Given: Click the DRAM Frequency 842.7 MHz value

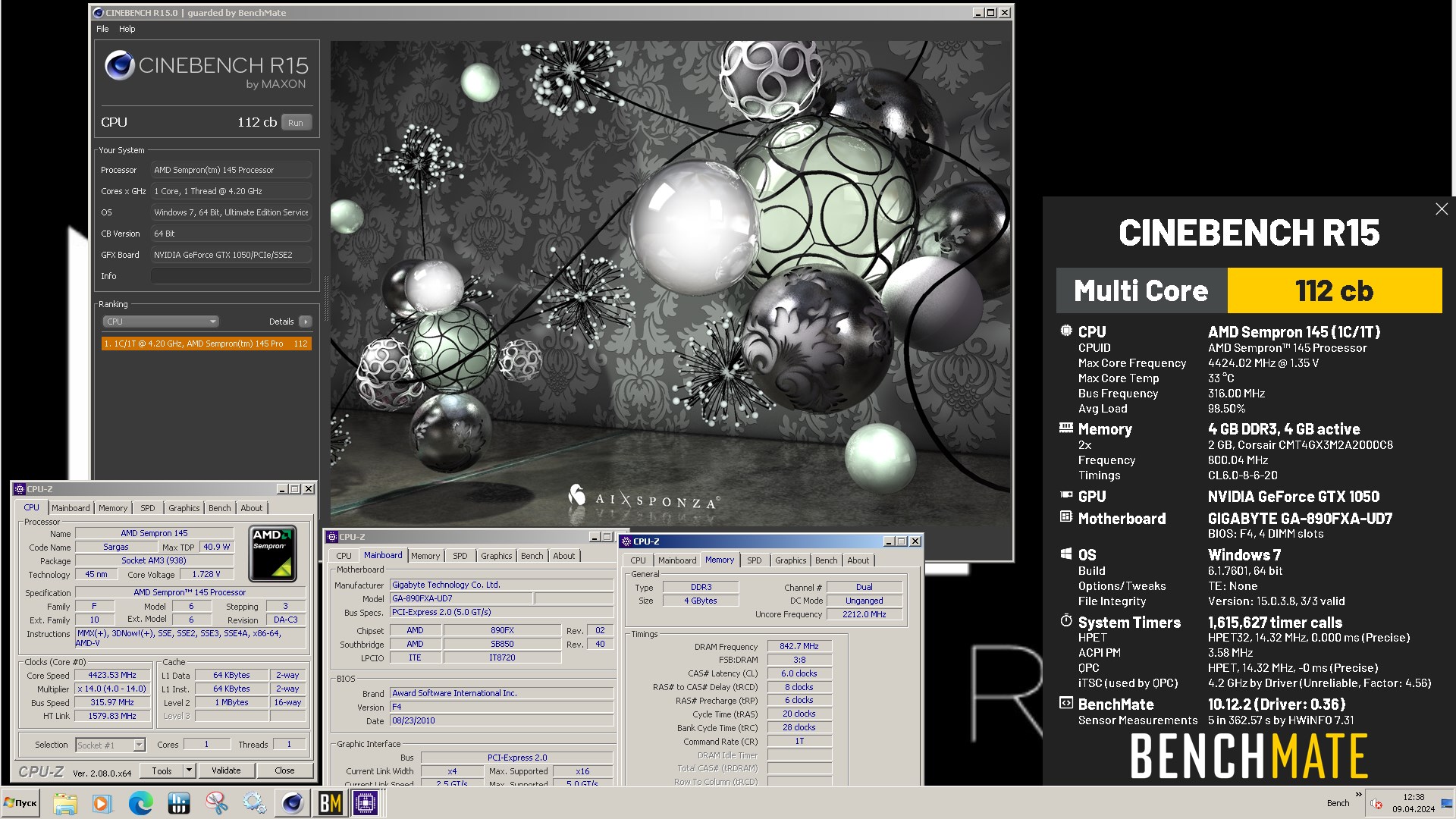Looking at the screenshot, I should coord(799,646).
